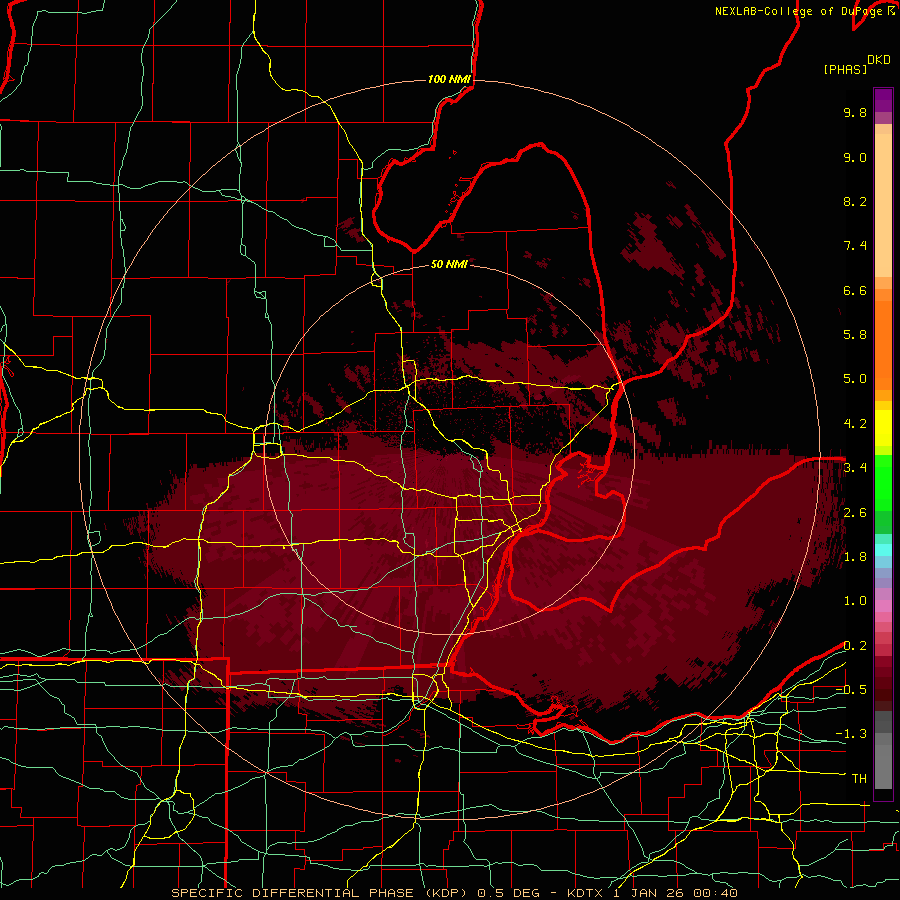Click the 7.4 scale value

click(x=855, y=246)
